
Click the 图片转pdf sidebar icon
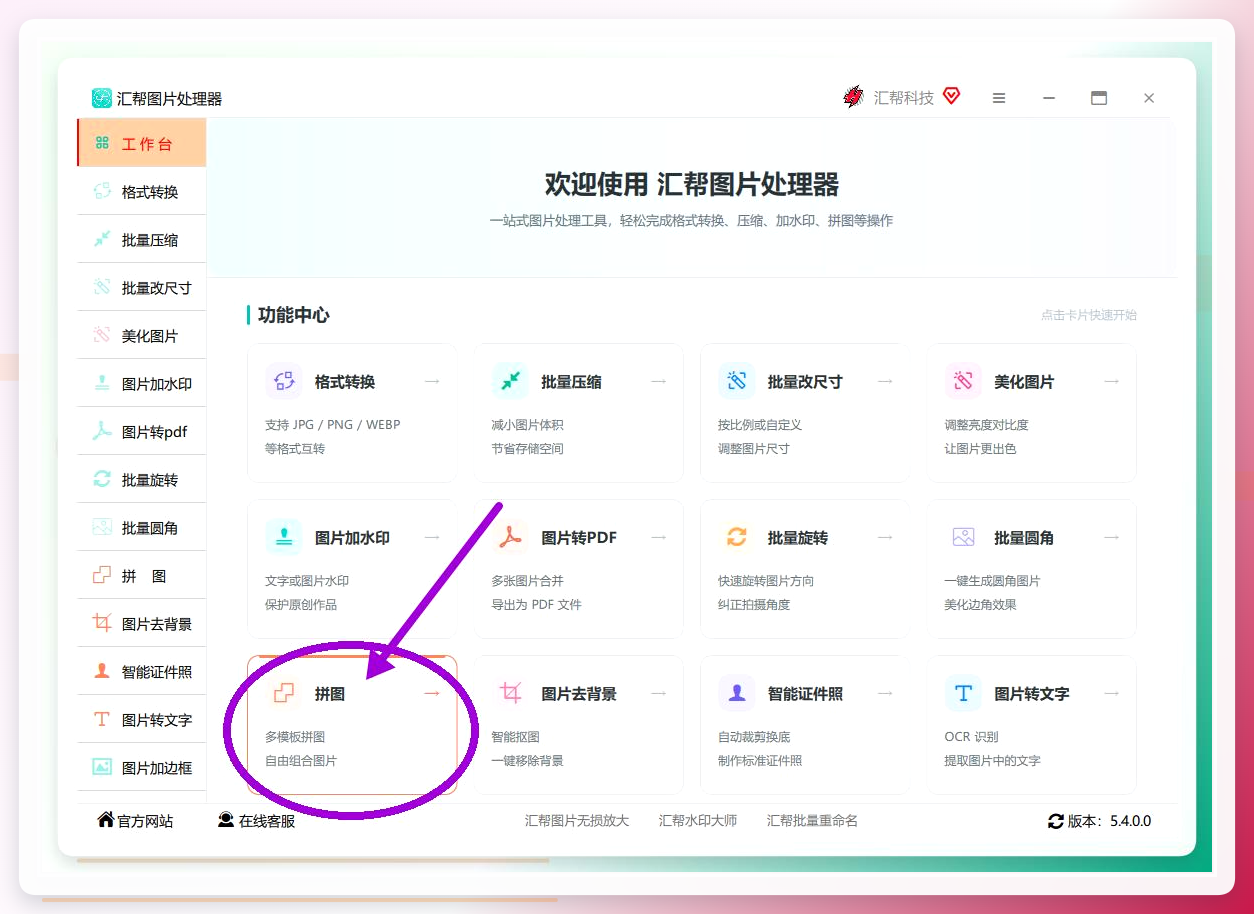(102, 431)
